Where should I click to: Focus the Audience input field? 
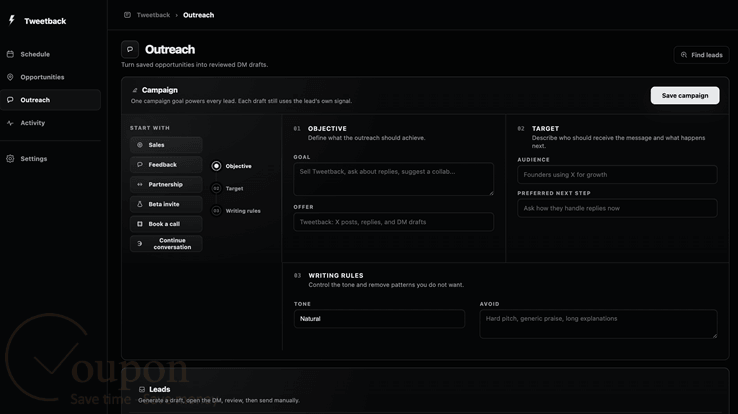pyautogui.click(x=617, y=175)
